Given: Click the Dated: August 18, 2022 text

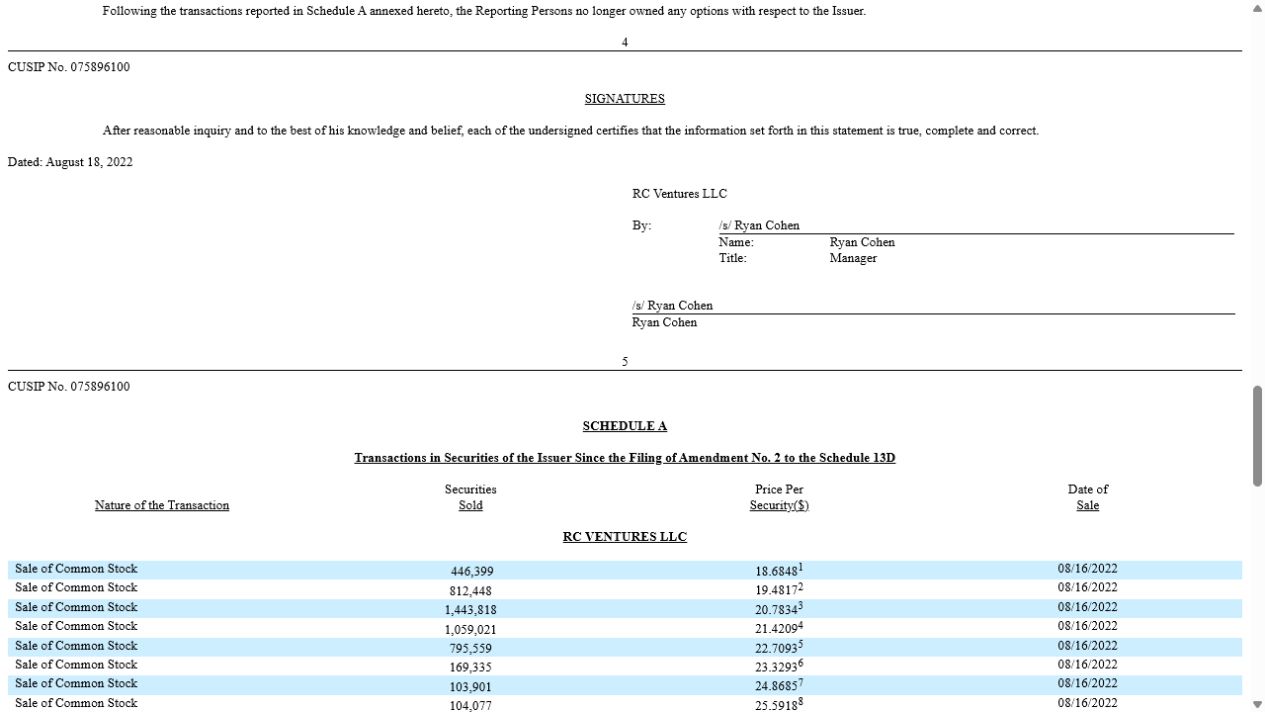Looking at the screenshot, I should click(x=70, y=162).
